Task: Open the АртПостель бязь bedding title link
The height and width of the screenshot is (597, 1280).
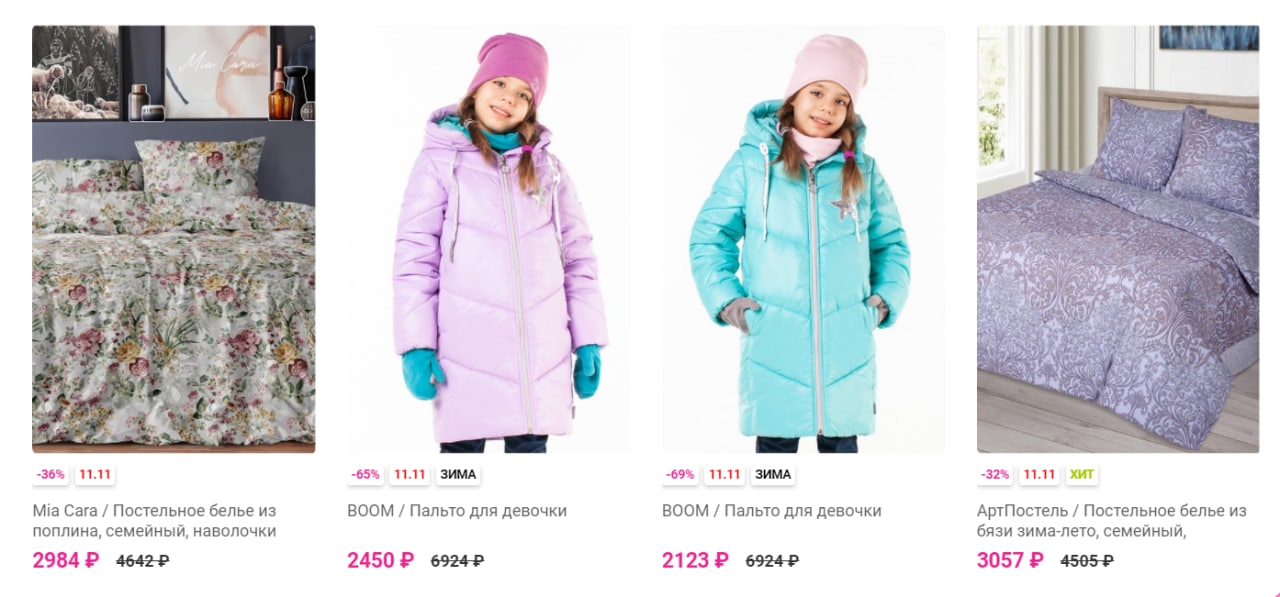Action: (x=1112, y=521)
